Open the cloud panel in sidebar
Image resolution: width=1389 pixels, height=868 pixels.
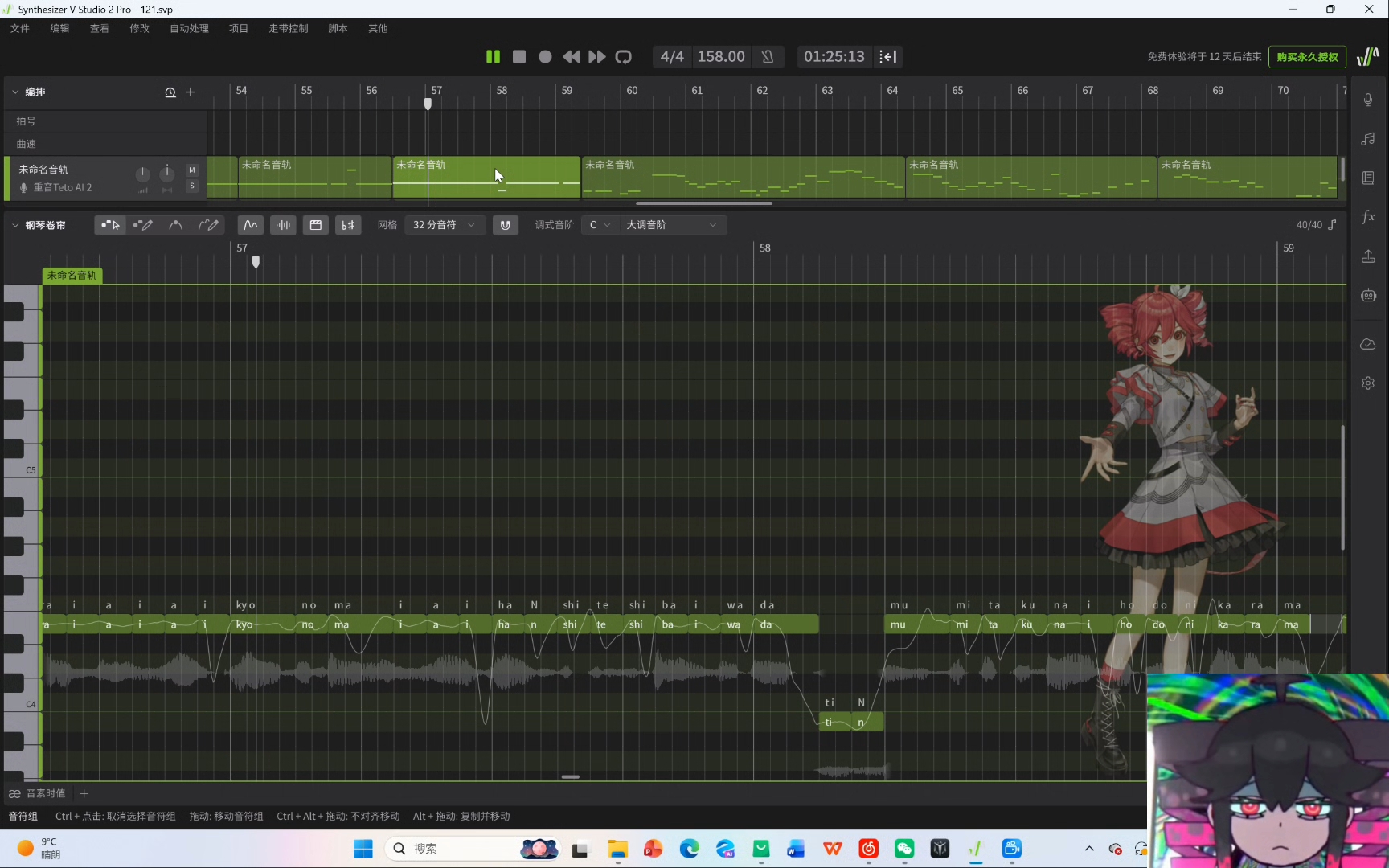coord(1368,344)
